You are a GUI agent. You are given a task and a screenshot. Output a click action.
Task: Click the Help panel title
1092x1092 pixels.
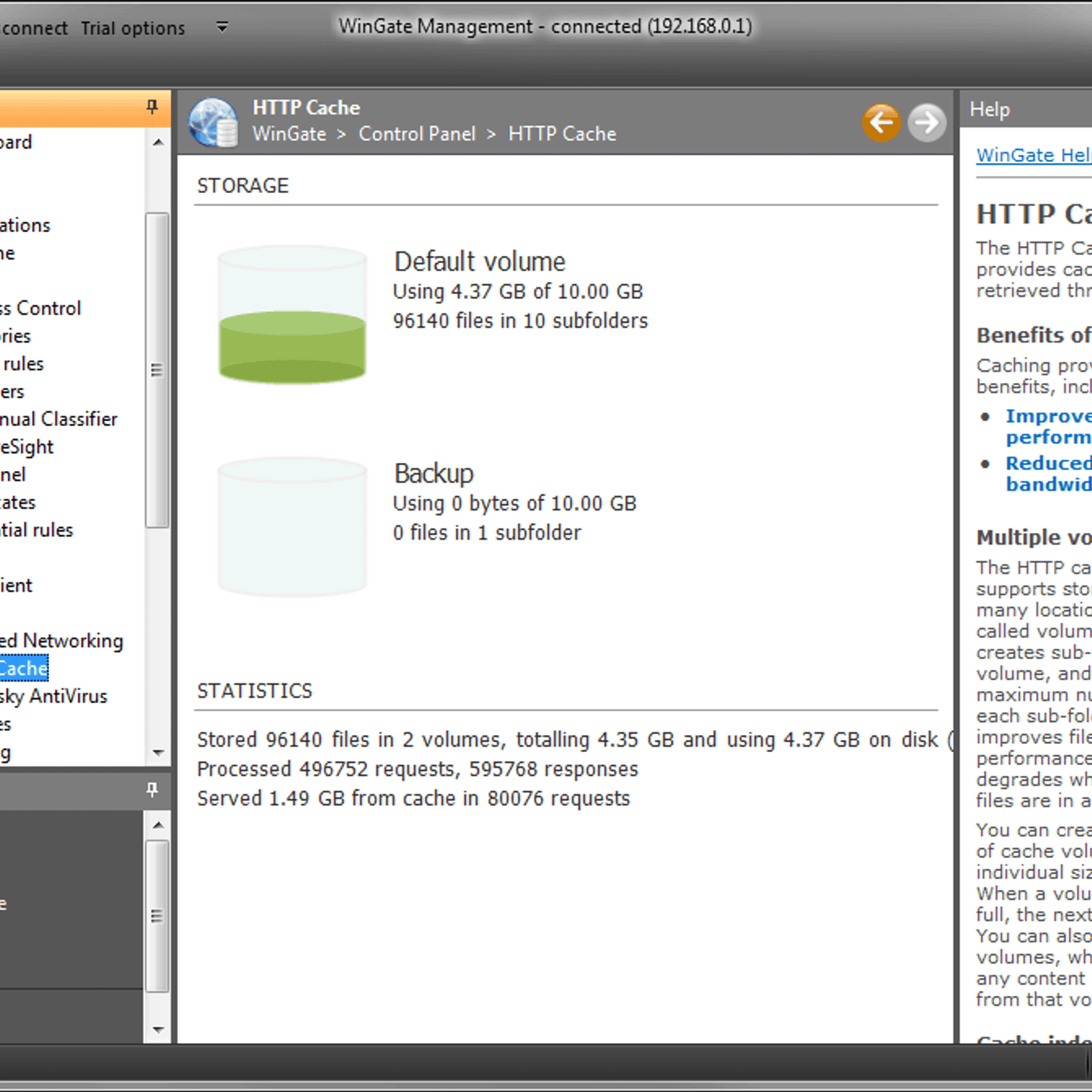990,109
